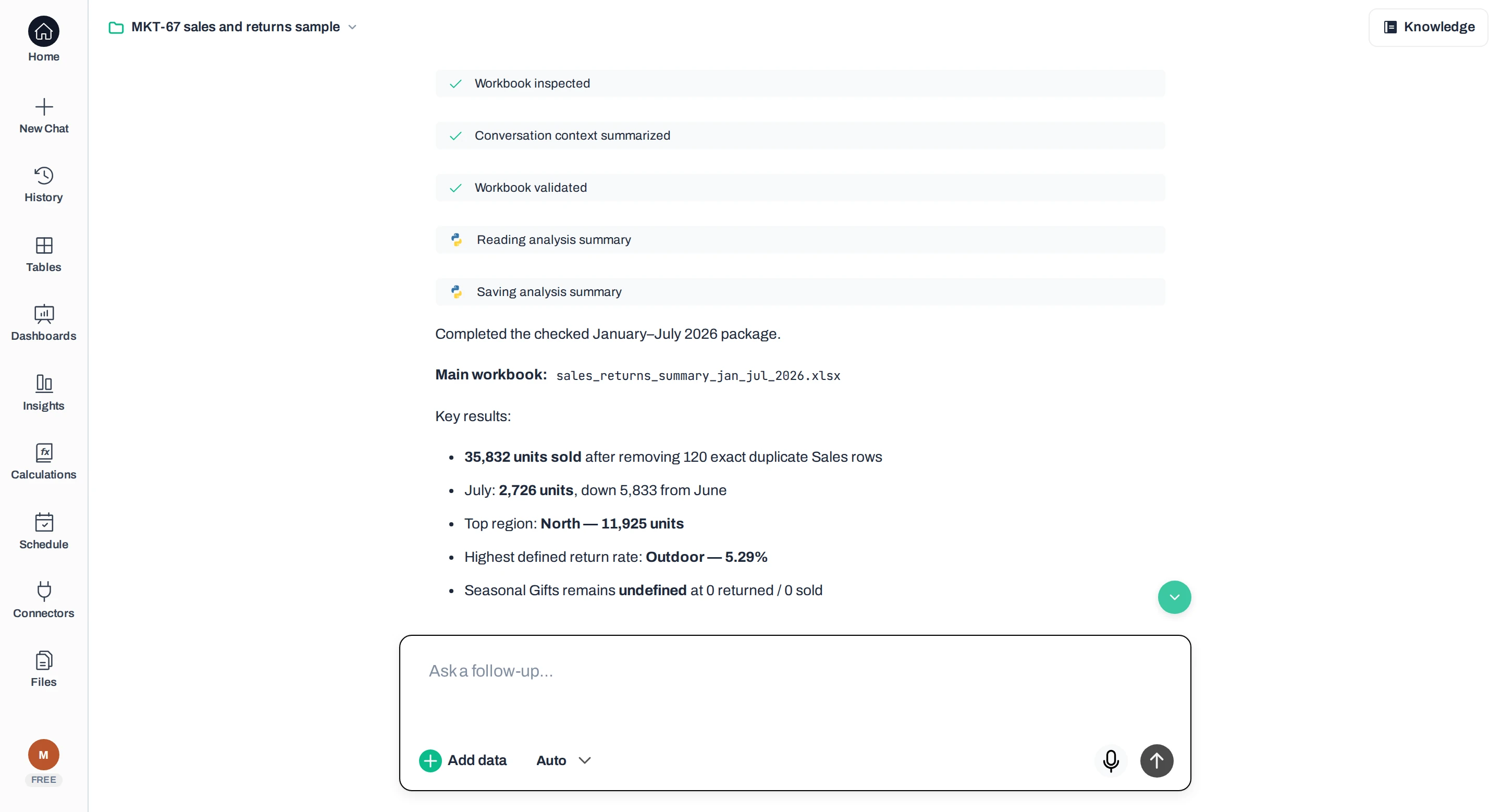Screen dimensions: 1501x812
Task: Click the sales_returns_summary_jan_jul_2026.xlsx filename
Action: coord(698,376)
